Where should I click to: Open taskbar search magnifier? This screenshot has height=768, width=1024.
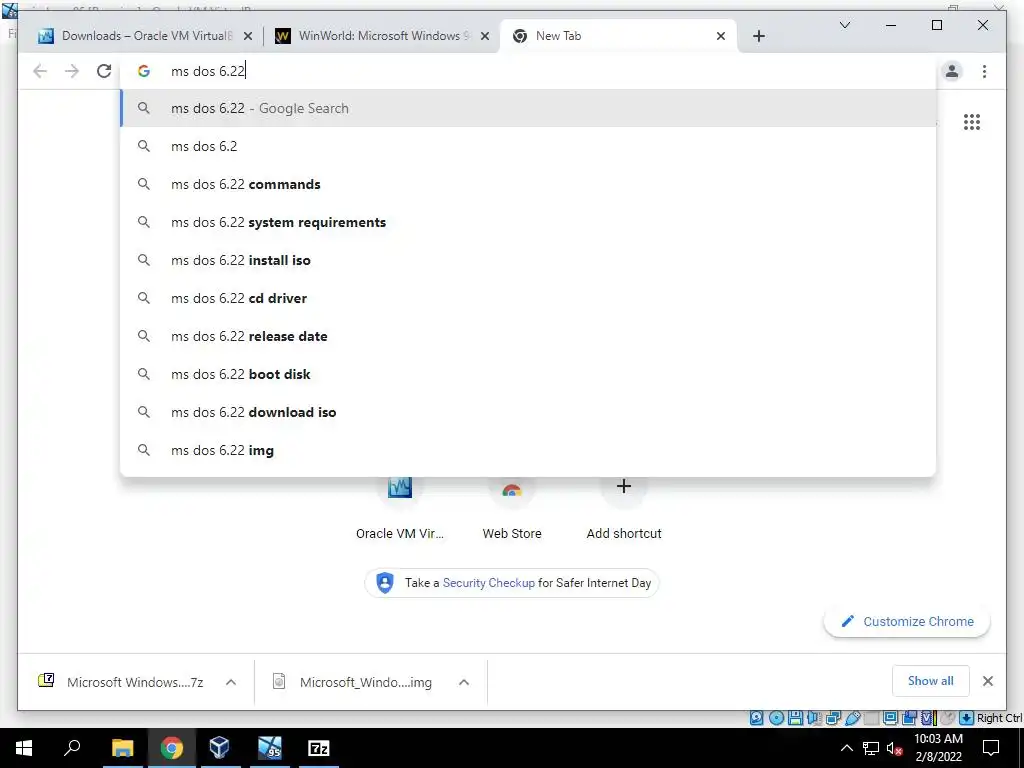(72, 748)
